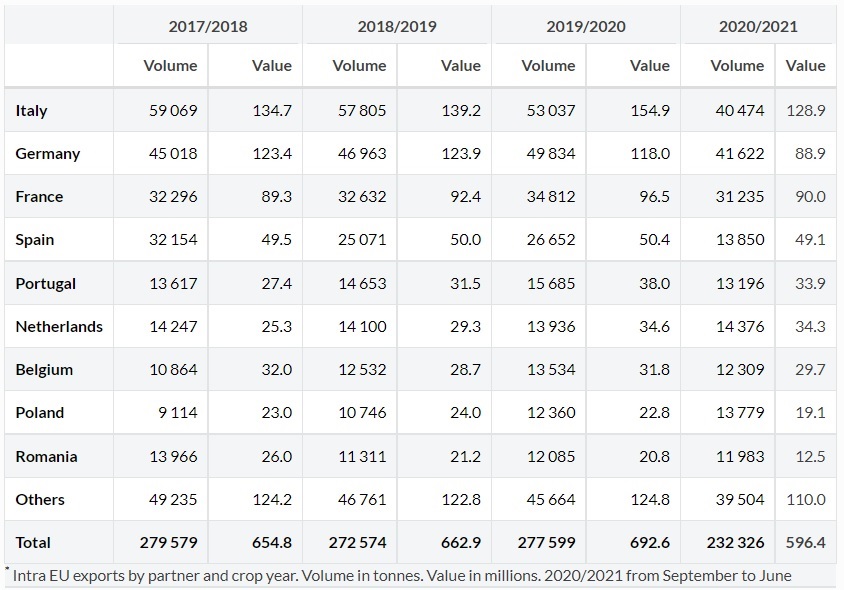Select the Poland row label
The image size is (844, 590).
(x=40, y=413)
